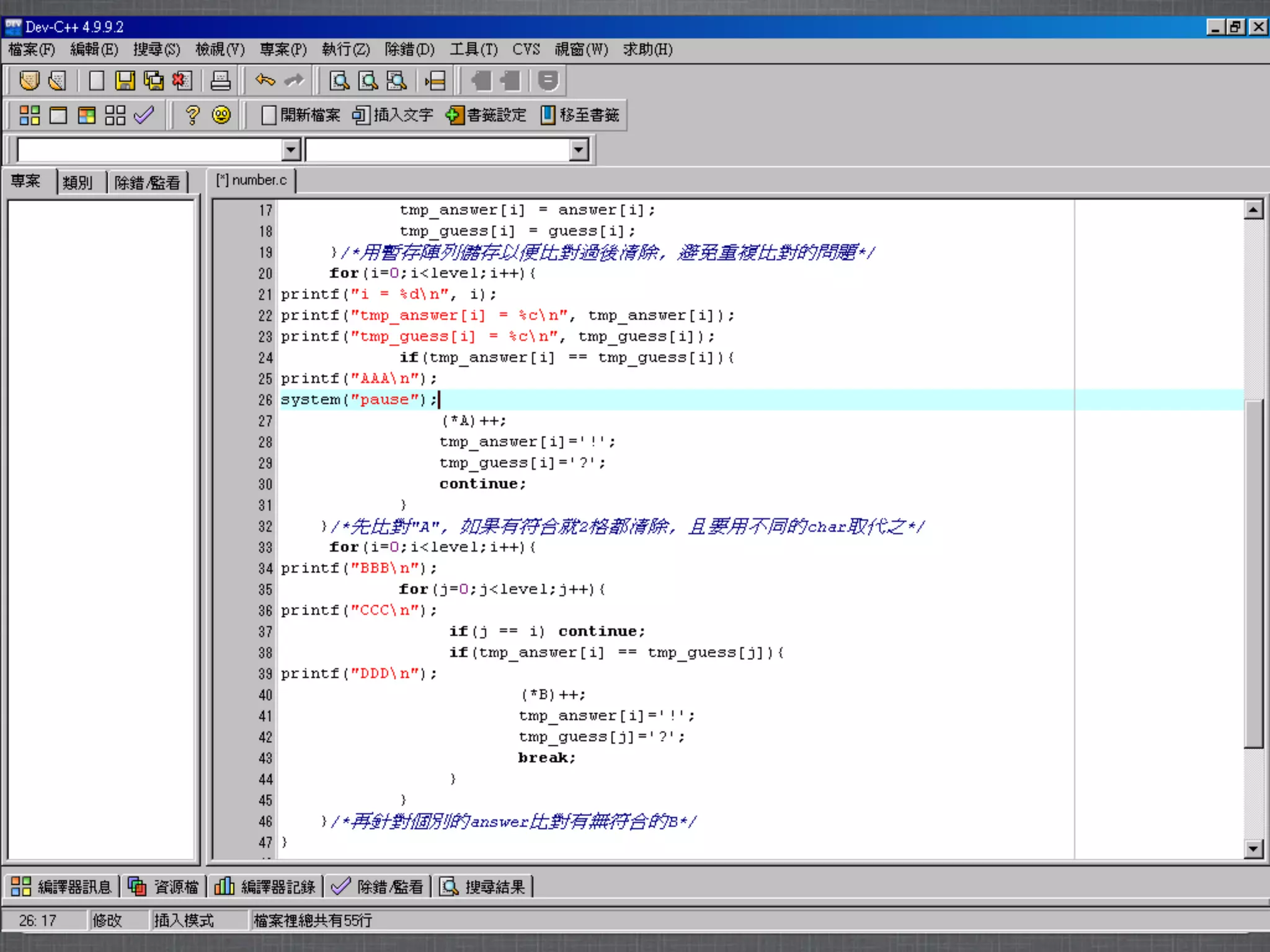Viewport: 1270px width, 952px height.
Task: Click code line 30 containing continue
Action: coord(482,484)
